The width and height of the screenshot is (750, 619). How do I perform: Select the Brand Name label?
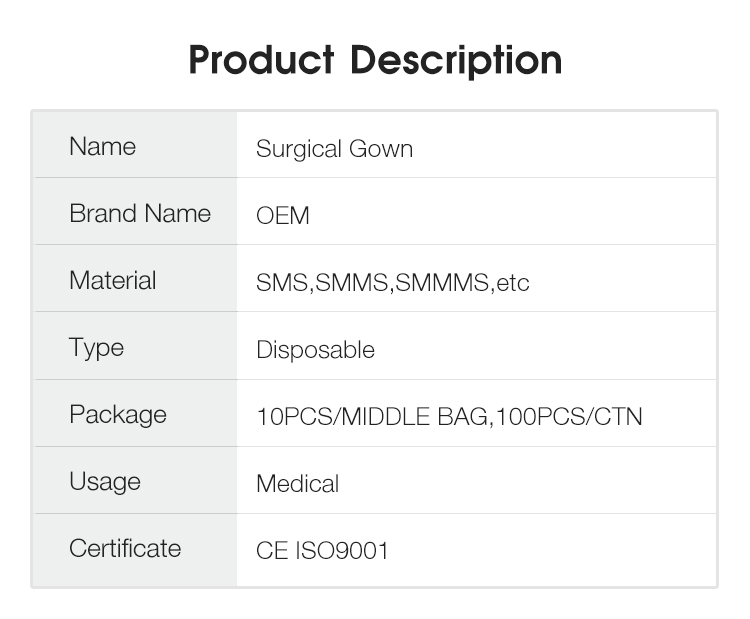tap(140, 213)
